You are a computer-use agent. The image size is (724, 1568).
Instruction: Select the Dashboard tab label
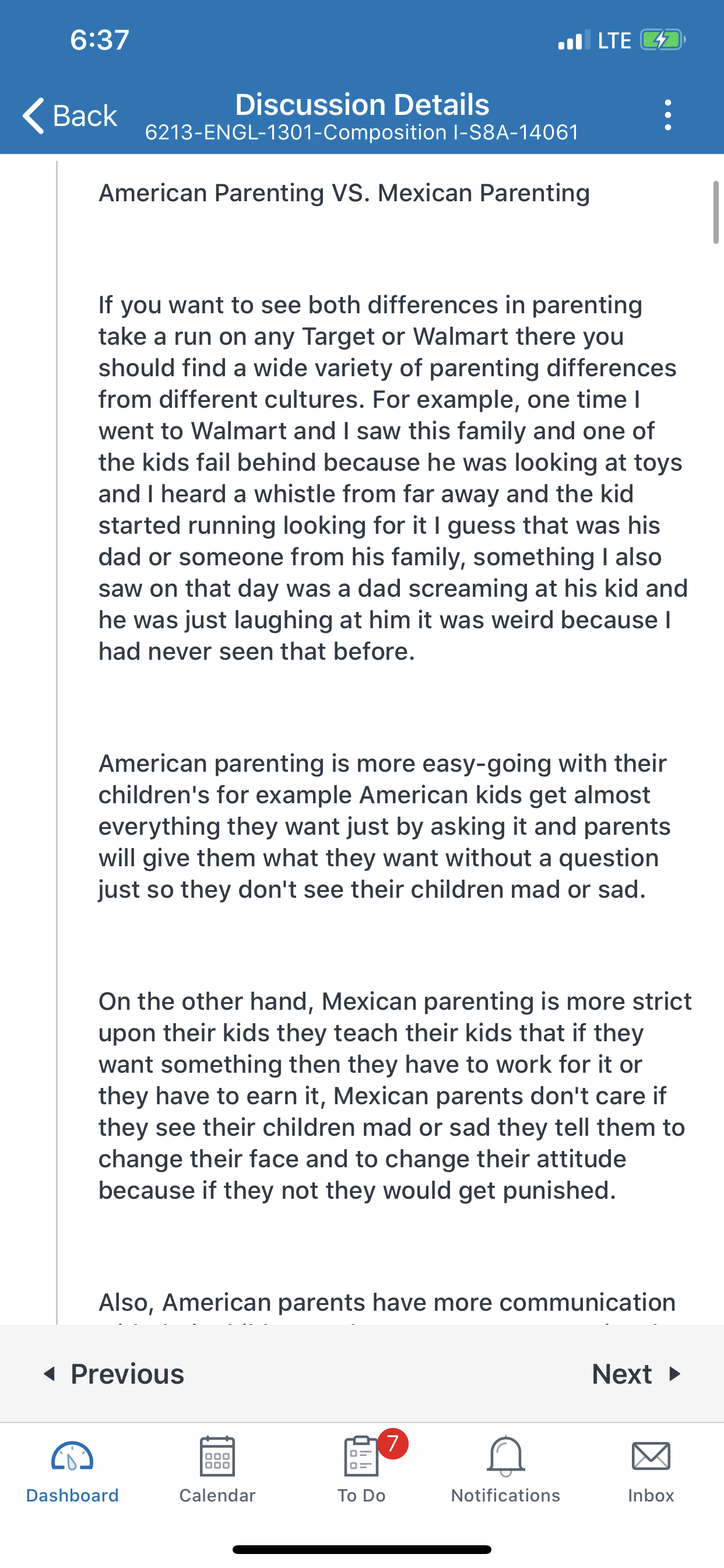point(72,1496)
